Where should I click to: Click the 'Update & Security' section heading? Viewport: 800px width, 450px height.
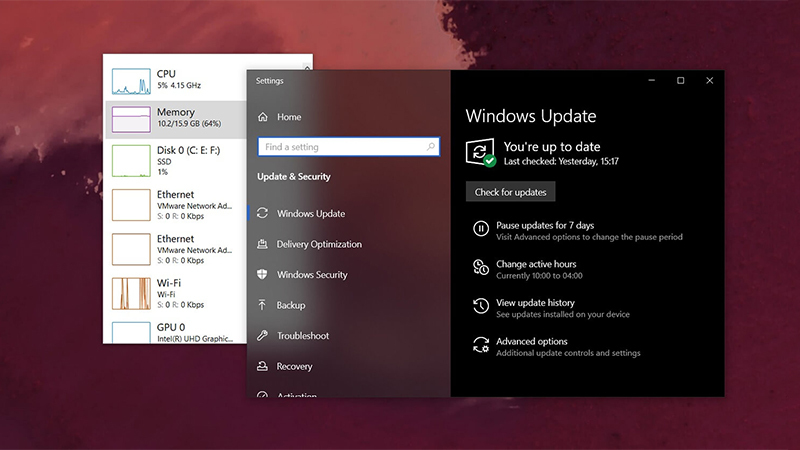click(293, 177)
